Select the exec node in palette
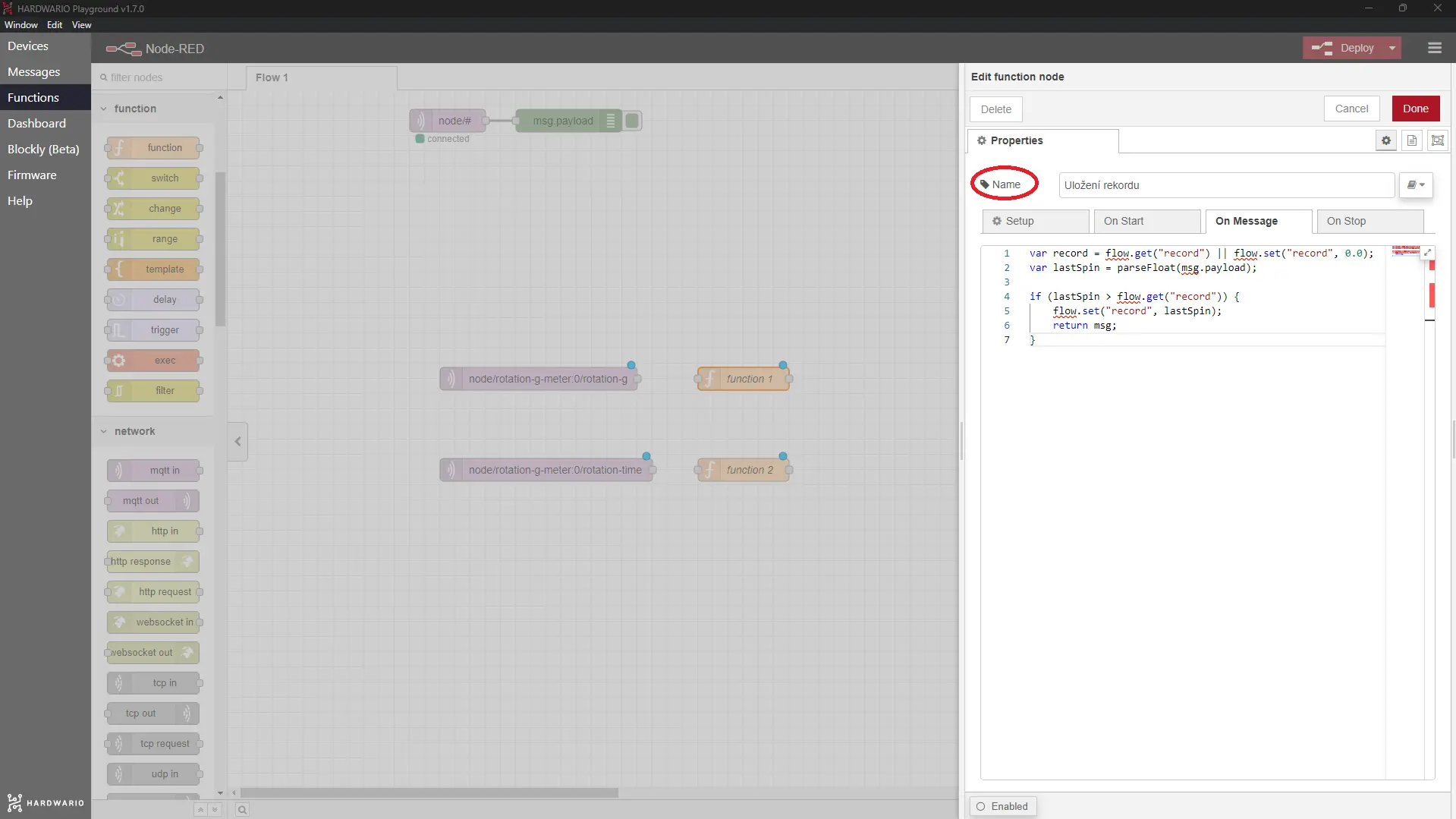 click(x=153, y=361)
